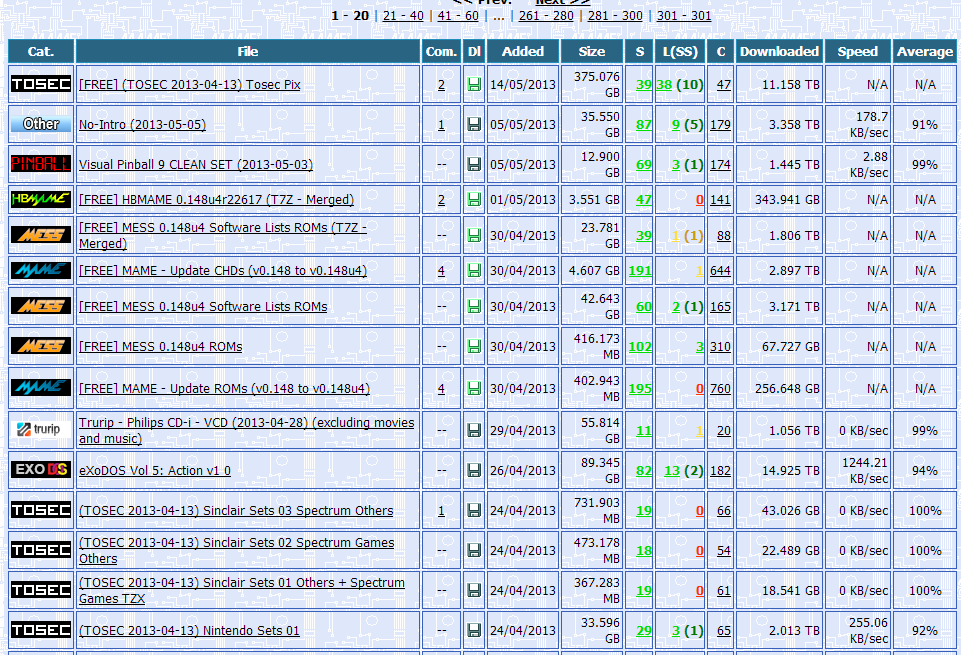Viewport: 961px width, 655px height.
Task: Download Sinclair Sets 02 via its disk icon
Action: coord(474,550)
